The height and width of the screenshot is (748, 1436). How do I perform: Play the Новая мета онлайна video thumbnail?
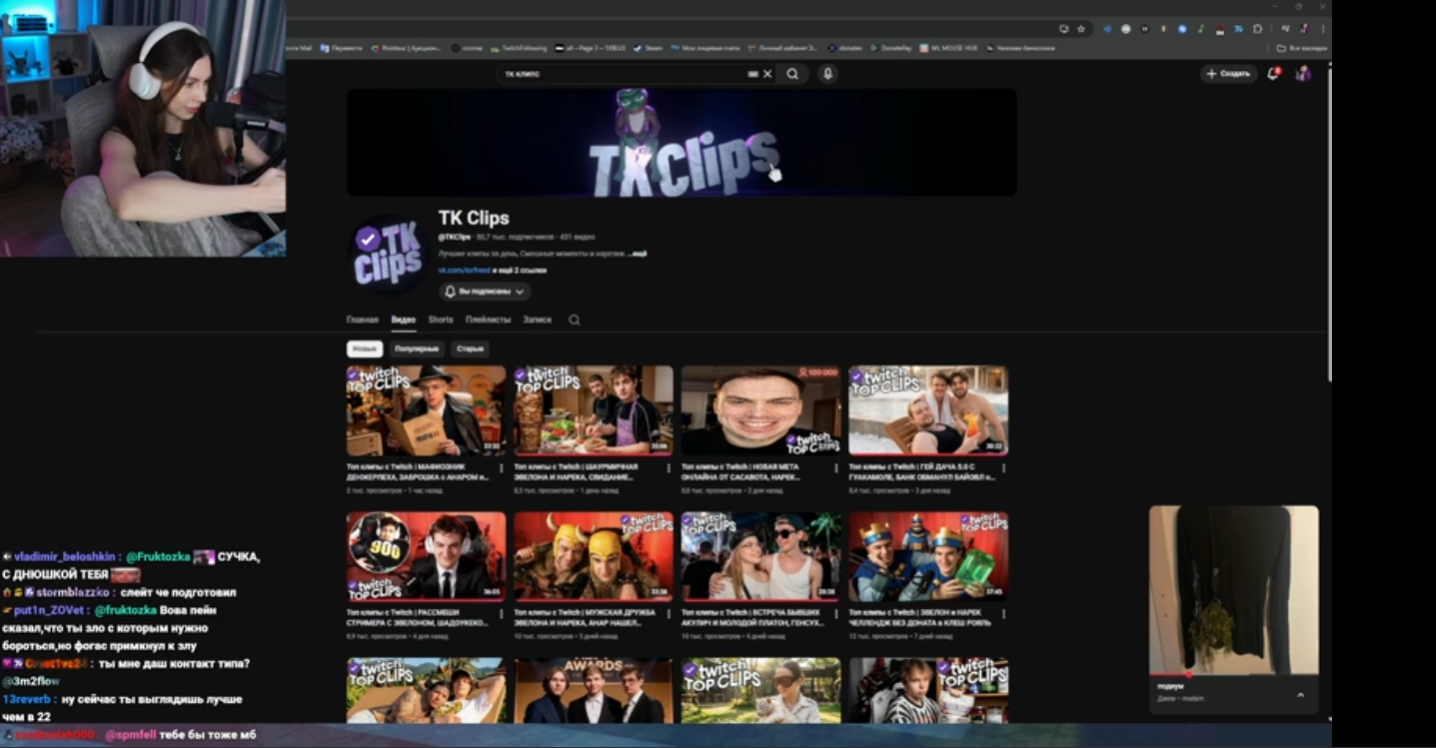pos(761,411)
